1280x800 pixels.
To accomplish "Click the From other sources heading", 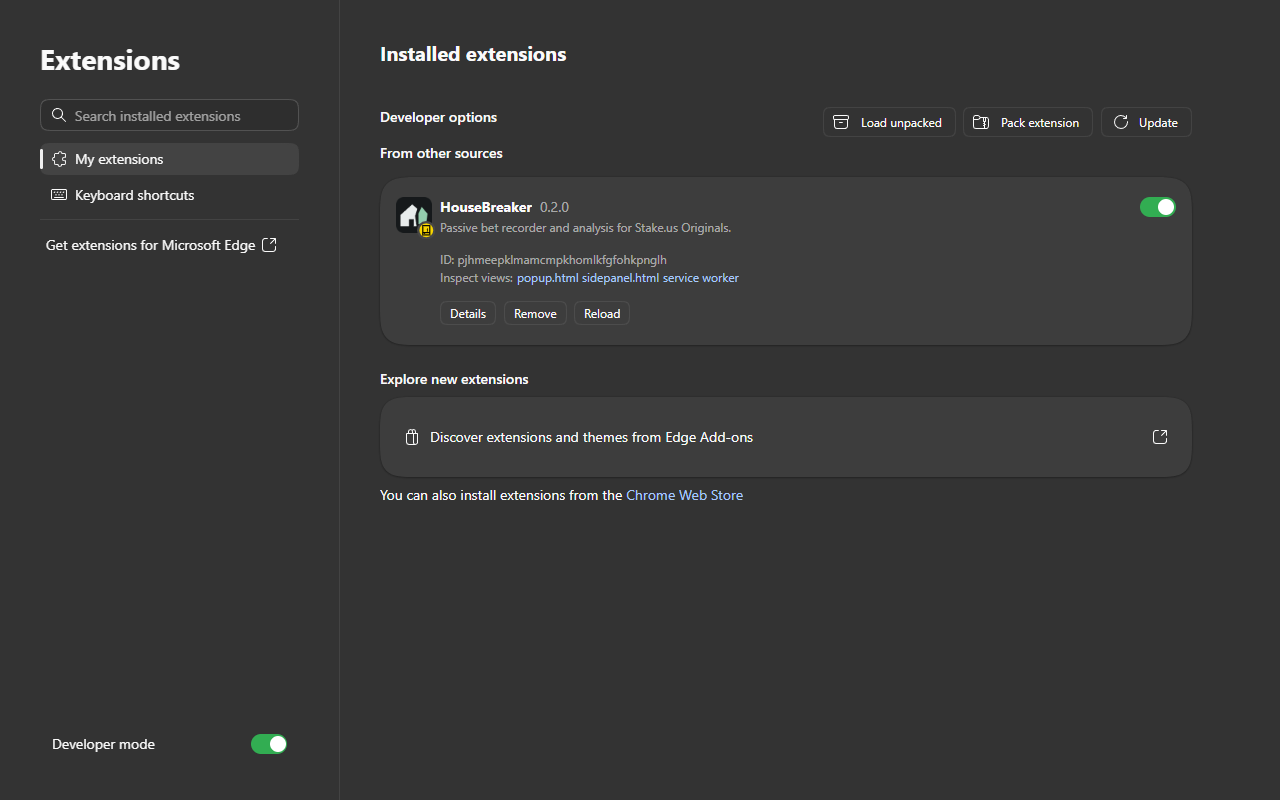I will (x=441, y=153).
